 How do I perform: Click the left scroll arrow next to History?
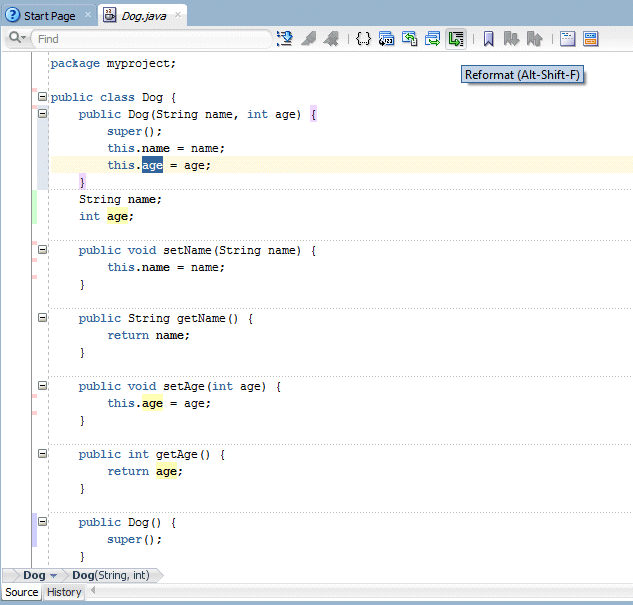click(93, 590)
